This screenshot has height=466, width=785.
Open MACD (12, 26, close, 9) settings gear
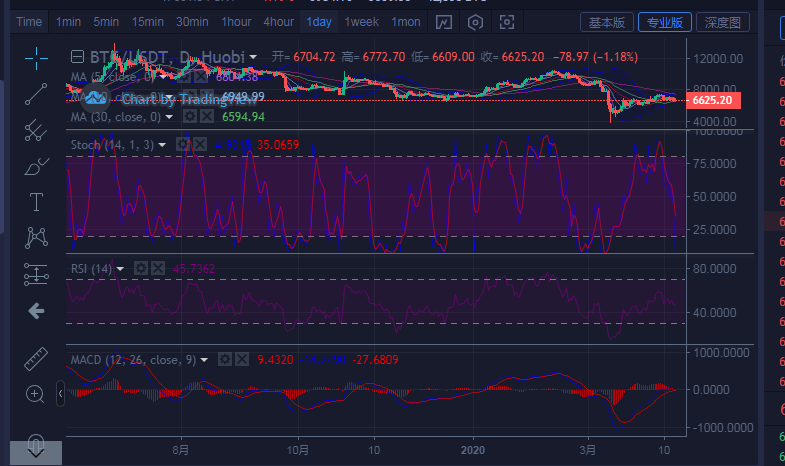click(x=225, y=359)
